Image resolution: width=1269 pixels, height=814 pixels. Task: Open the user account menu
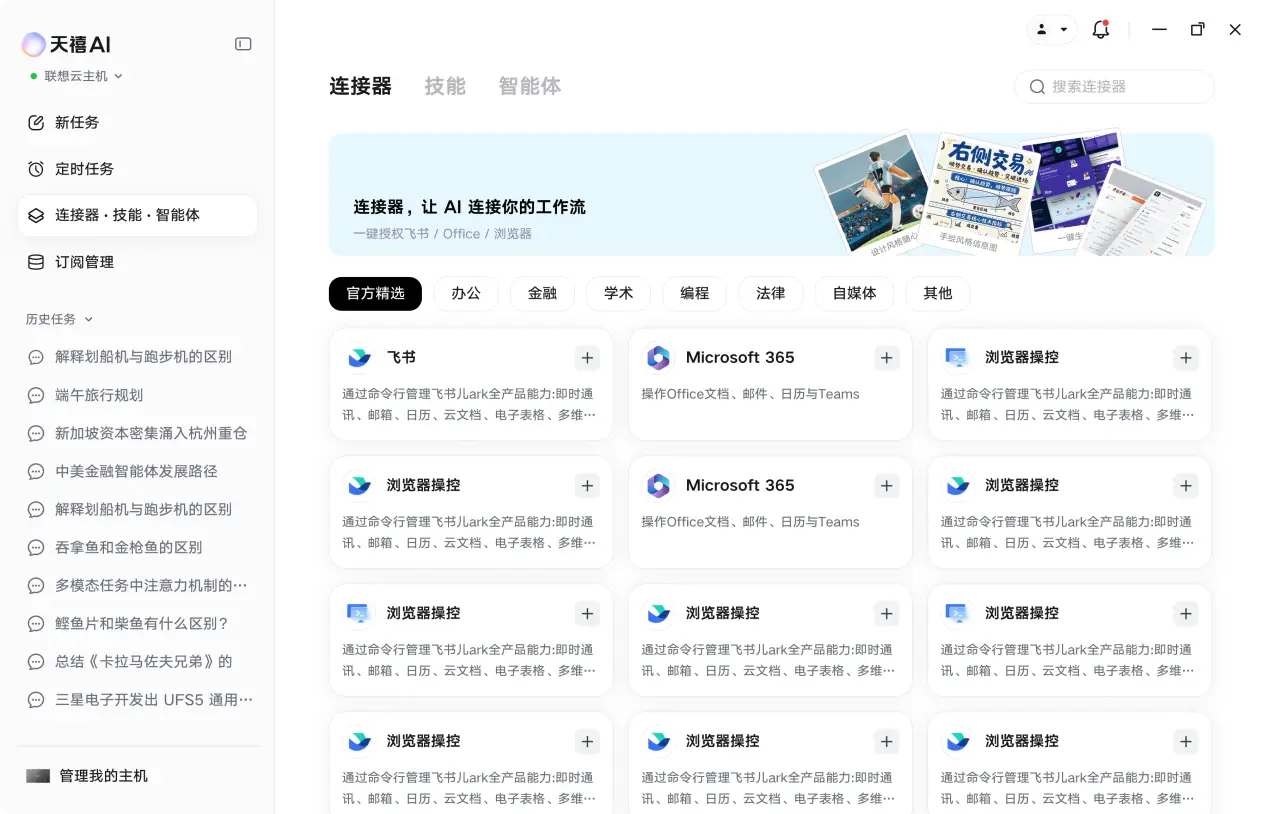[x=1052, y=29]
